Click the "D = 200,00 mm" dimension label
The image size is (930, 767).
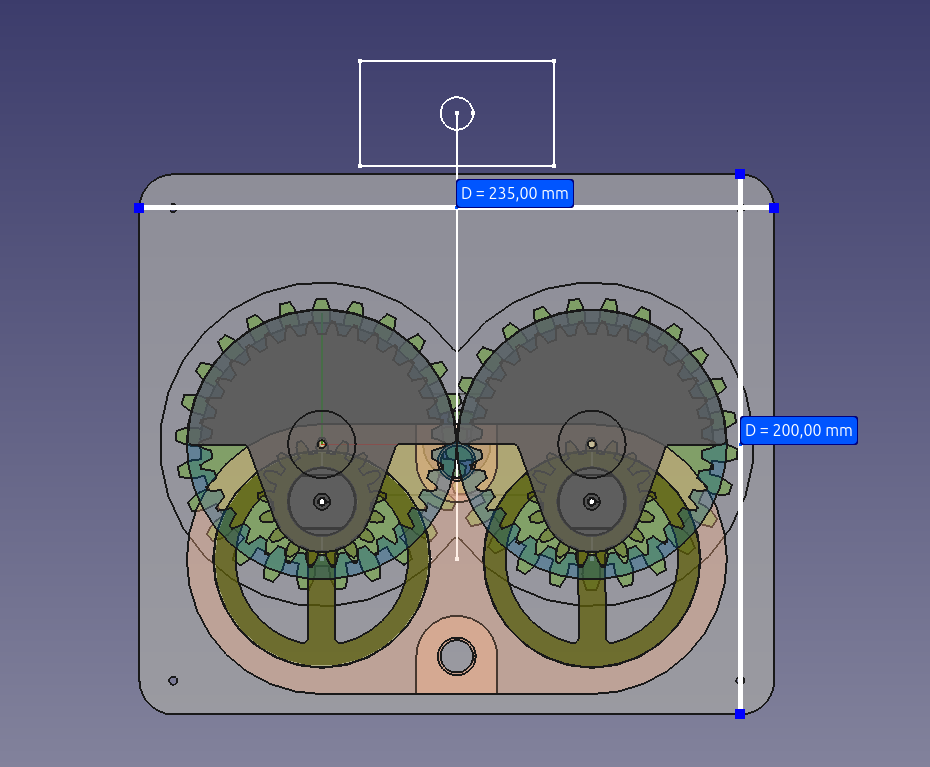[x=798, y=431]
